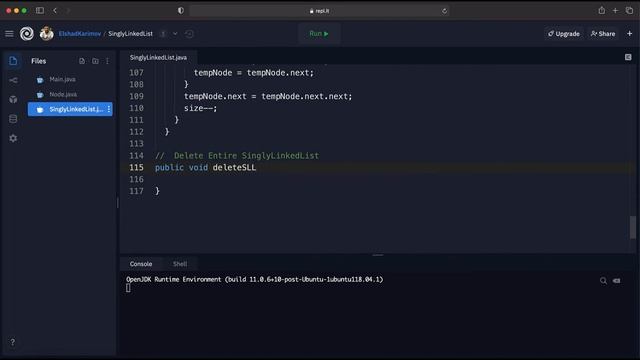Click the Safari share icon
Viewport: 640px width, 360px height.
(602, 11)
